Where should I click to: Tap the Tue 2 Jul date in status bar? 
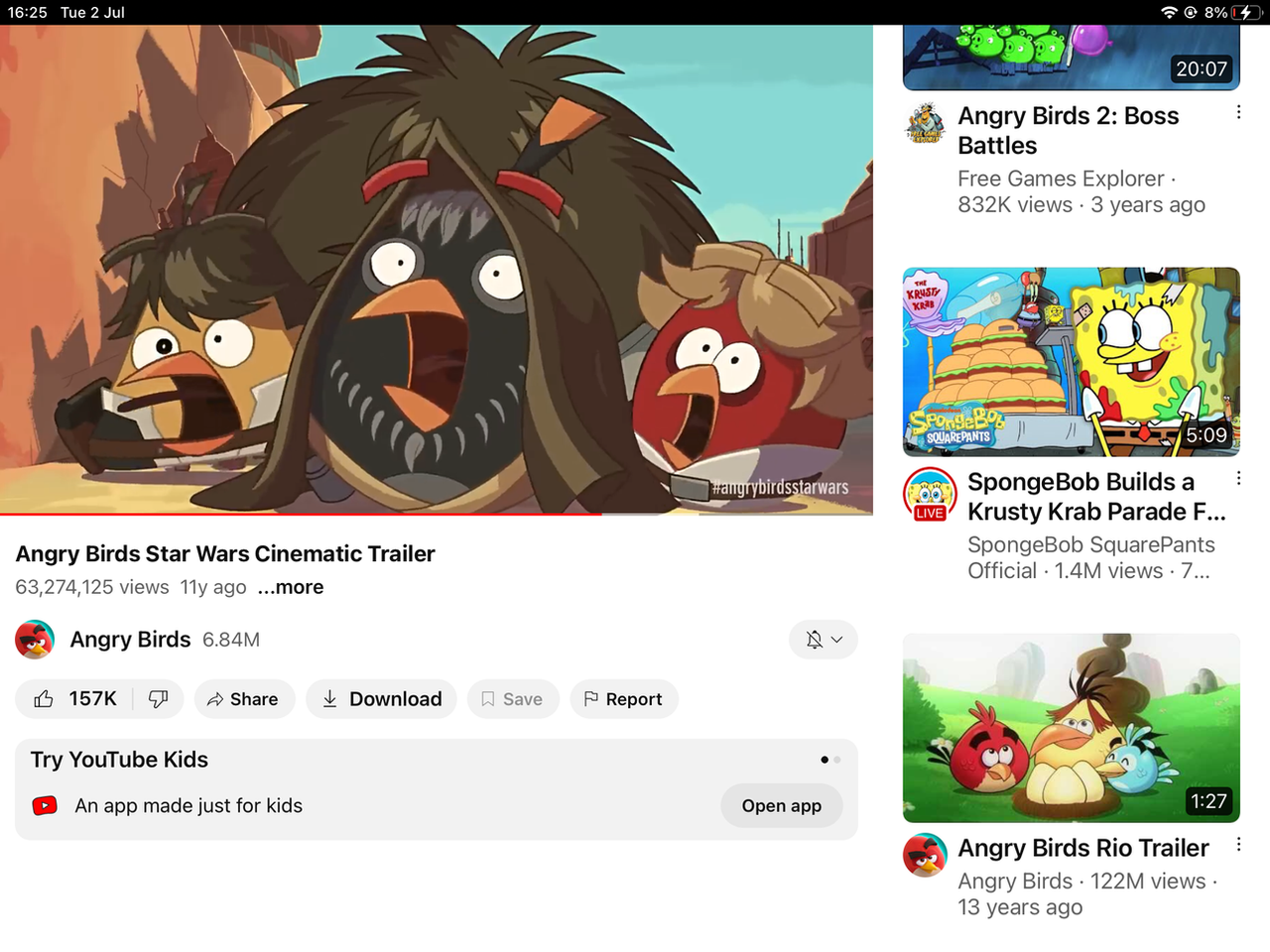(x=92, y=12)
